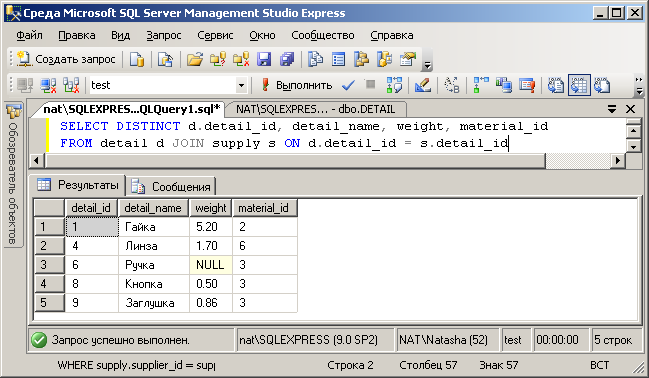Click the material_id column header

tap(265, 208)
